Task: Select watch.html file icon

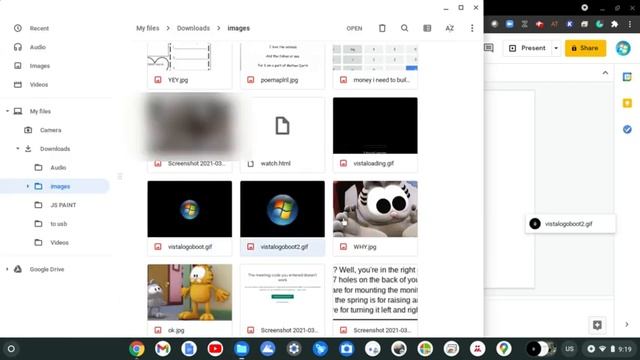Action: (282, 126)
